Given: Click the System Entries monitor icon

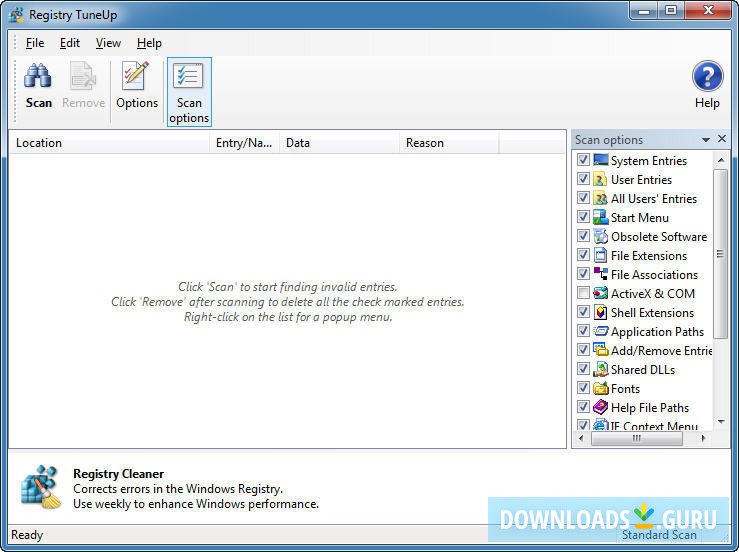Looking at the screenshot, I should click(x=600, y=160).
